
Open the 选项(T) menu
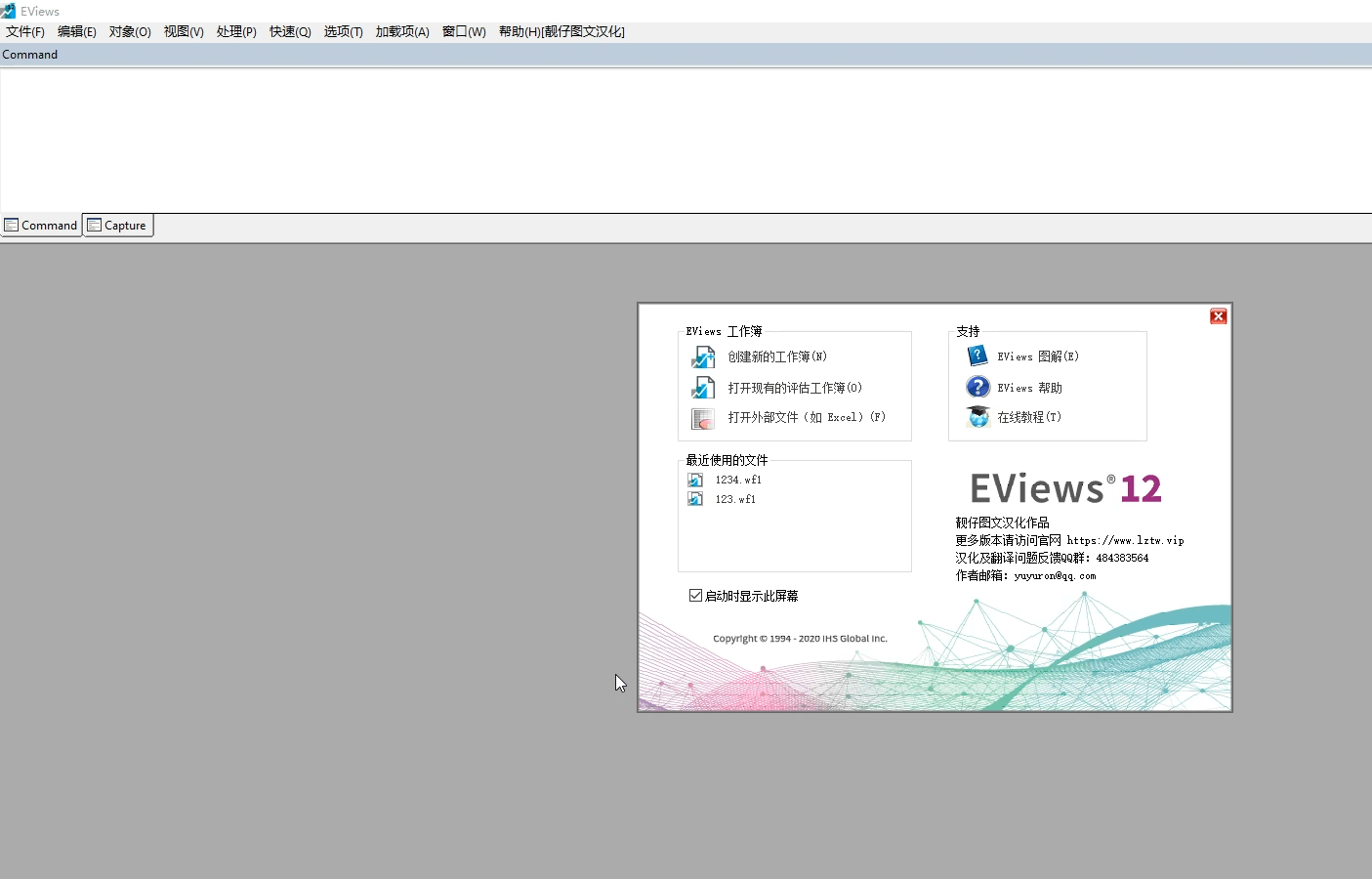click(x=344, y=31)
